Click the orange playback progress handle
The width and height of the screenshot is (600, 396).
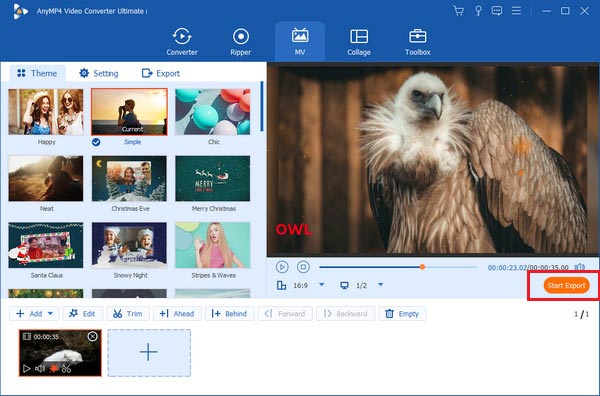click(x=422, y=267)
